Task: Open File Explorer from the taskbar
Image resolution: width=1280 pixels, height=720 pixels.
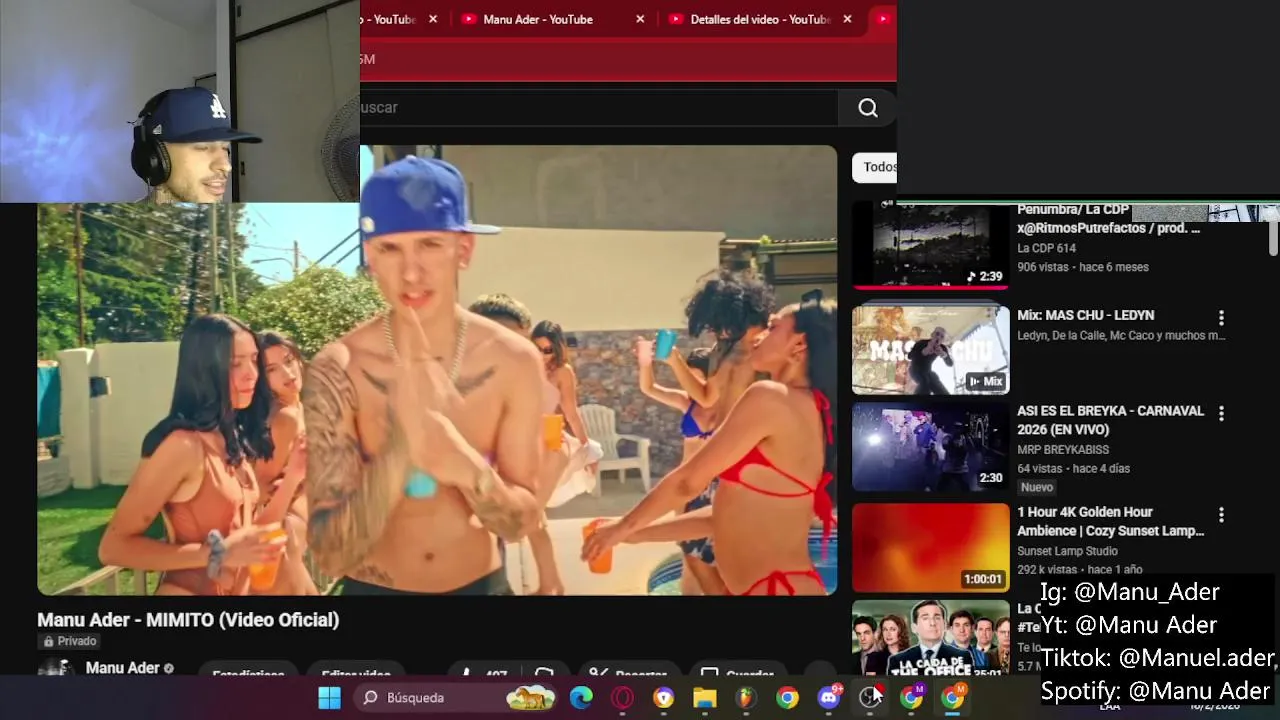Action: pyautogui.click(x=705, y=697)
